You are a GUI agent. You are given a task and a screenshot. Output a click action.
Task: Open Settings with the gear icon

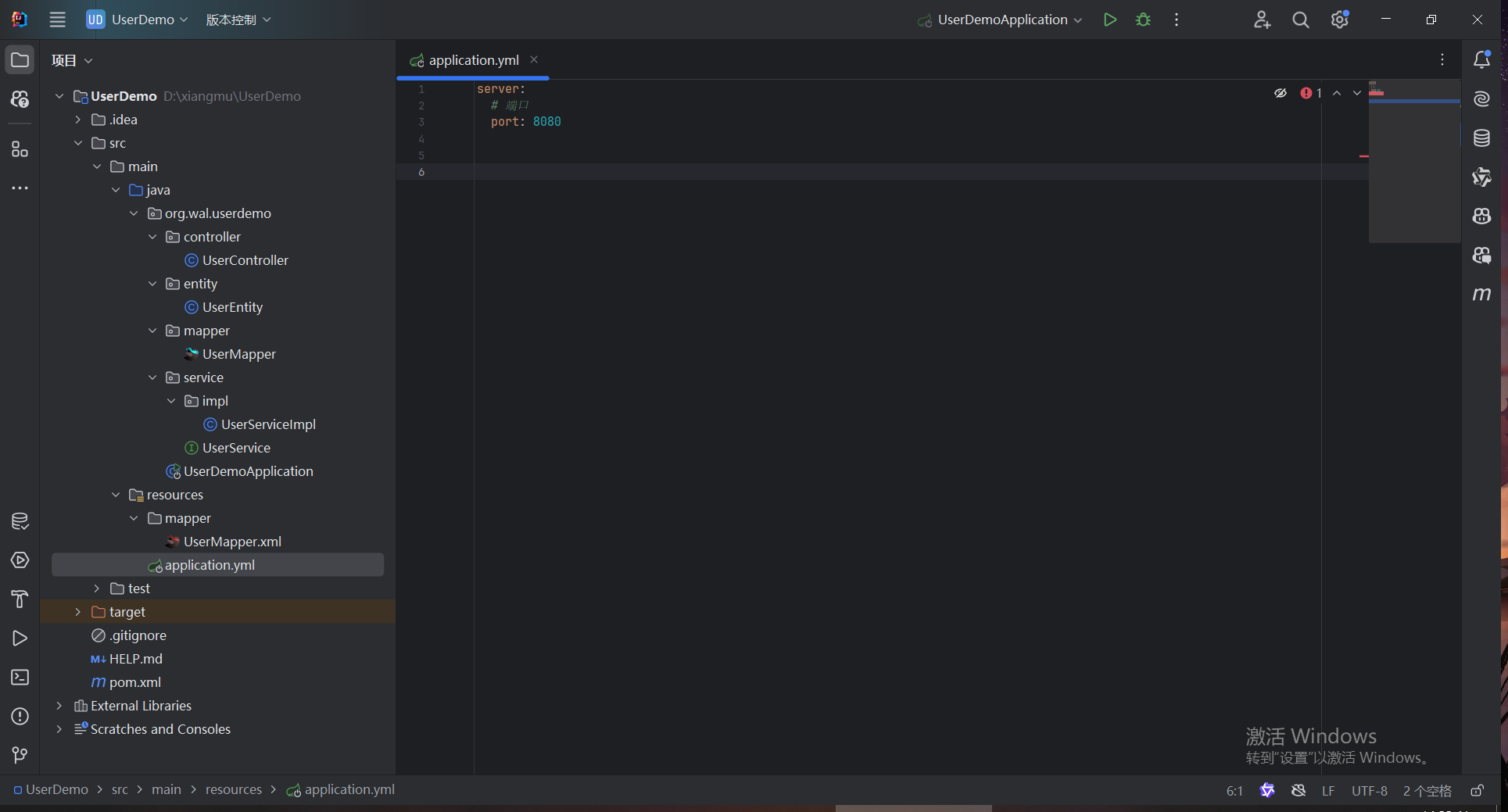[1339, 20]
